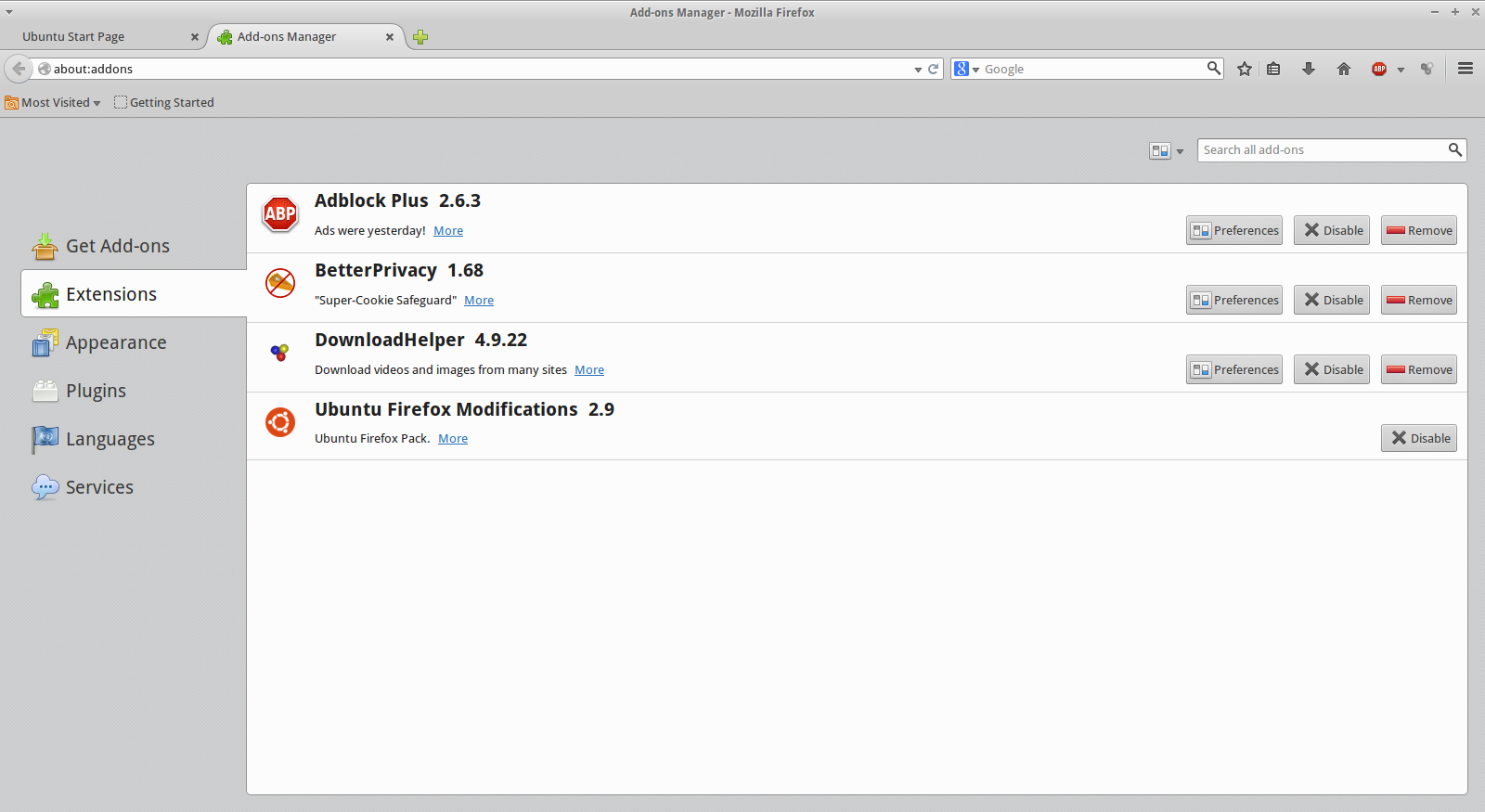This screenshot has height=812, width=1485.
Task: Open DownloadHelper Preferences
Action: [1234, 369]
